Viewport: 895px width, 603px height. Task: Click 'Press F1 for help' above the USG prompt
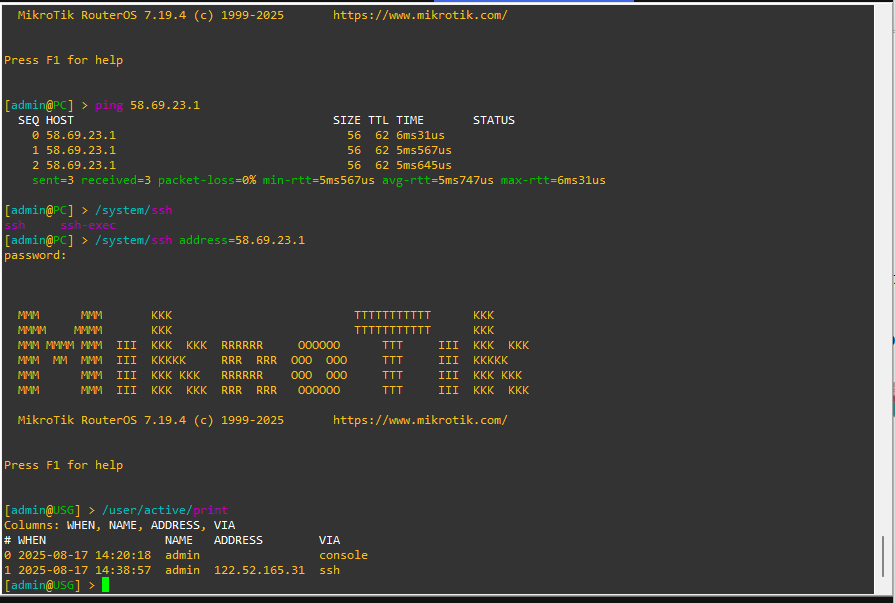click(x=63, y=465)
